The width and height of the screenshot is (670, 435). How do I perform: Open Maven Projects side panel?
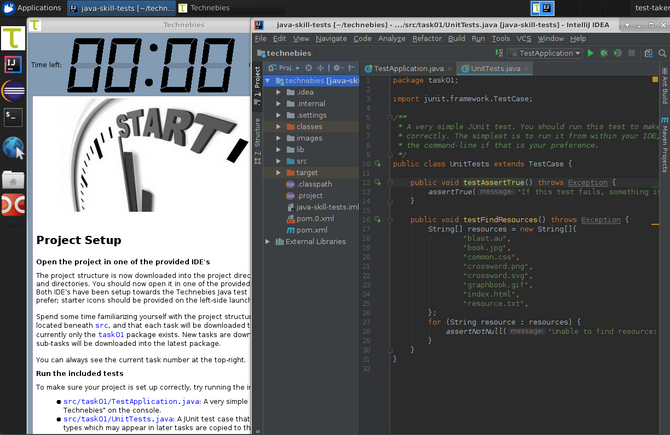point(664,145)
